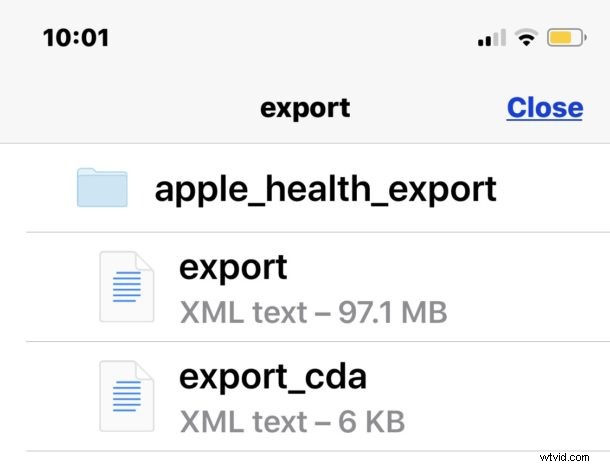Tap the 10:01 clock in status bar

[x=76, y=38]
